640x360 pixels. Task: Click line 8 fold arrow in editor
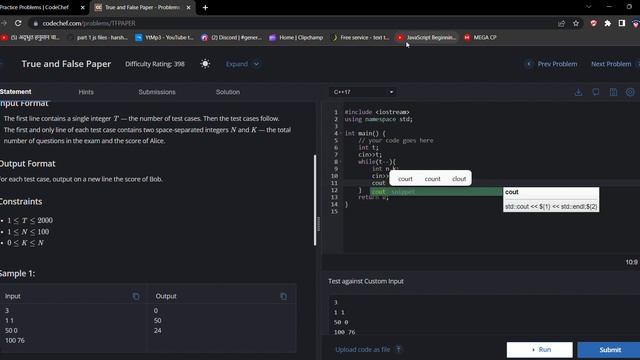[341, 162]
